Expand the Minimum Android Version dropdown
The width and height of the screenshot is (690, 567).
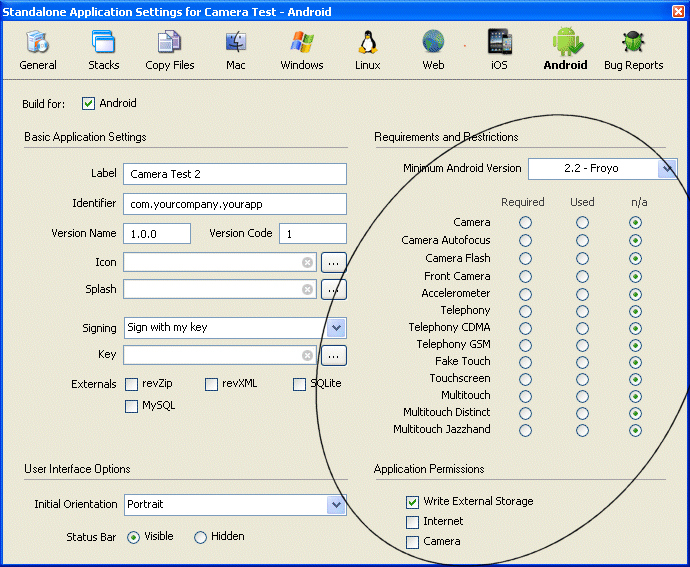pos(667,169)
